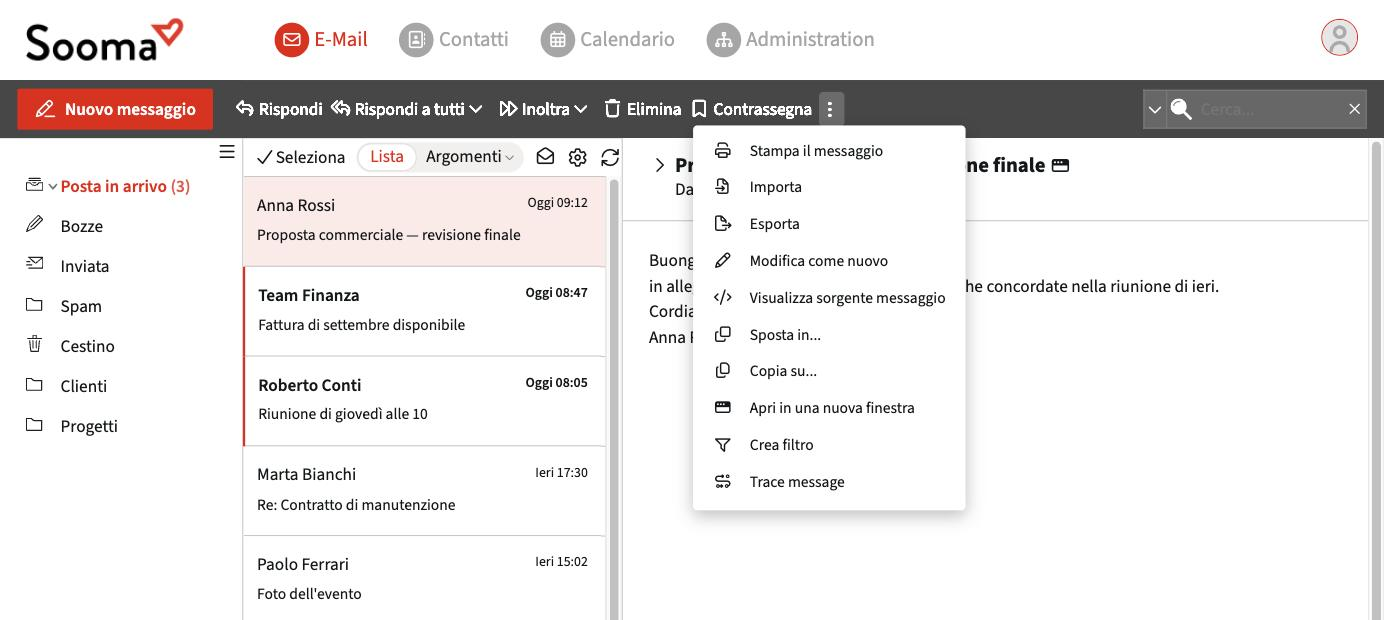Image resolution: width=1384 pixels, height=620 pixels.
Task: Click Seleziona in the list toolbar
Action: [301, 157]
